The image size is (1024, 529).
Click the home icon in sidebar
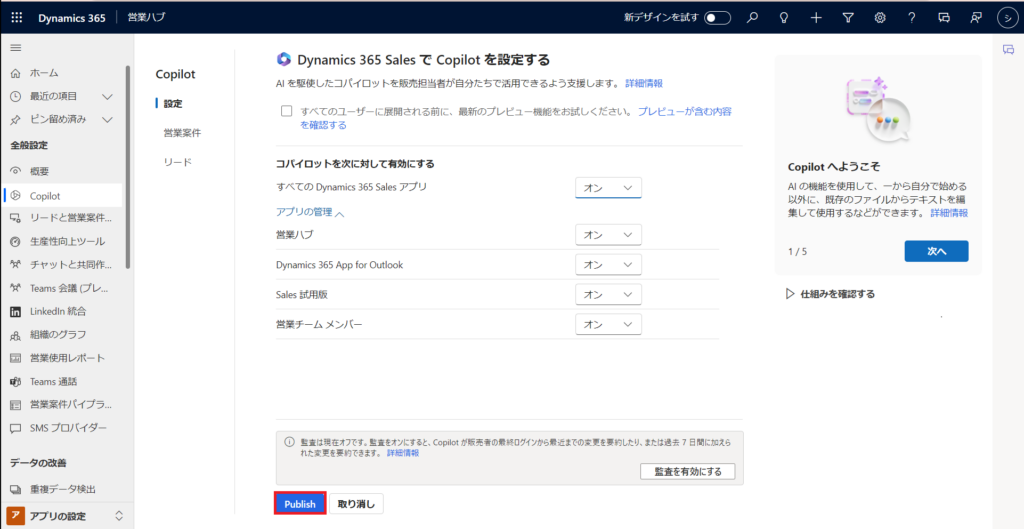16,72
